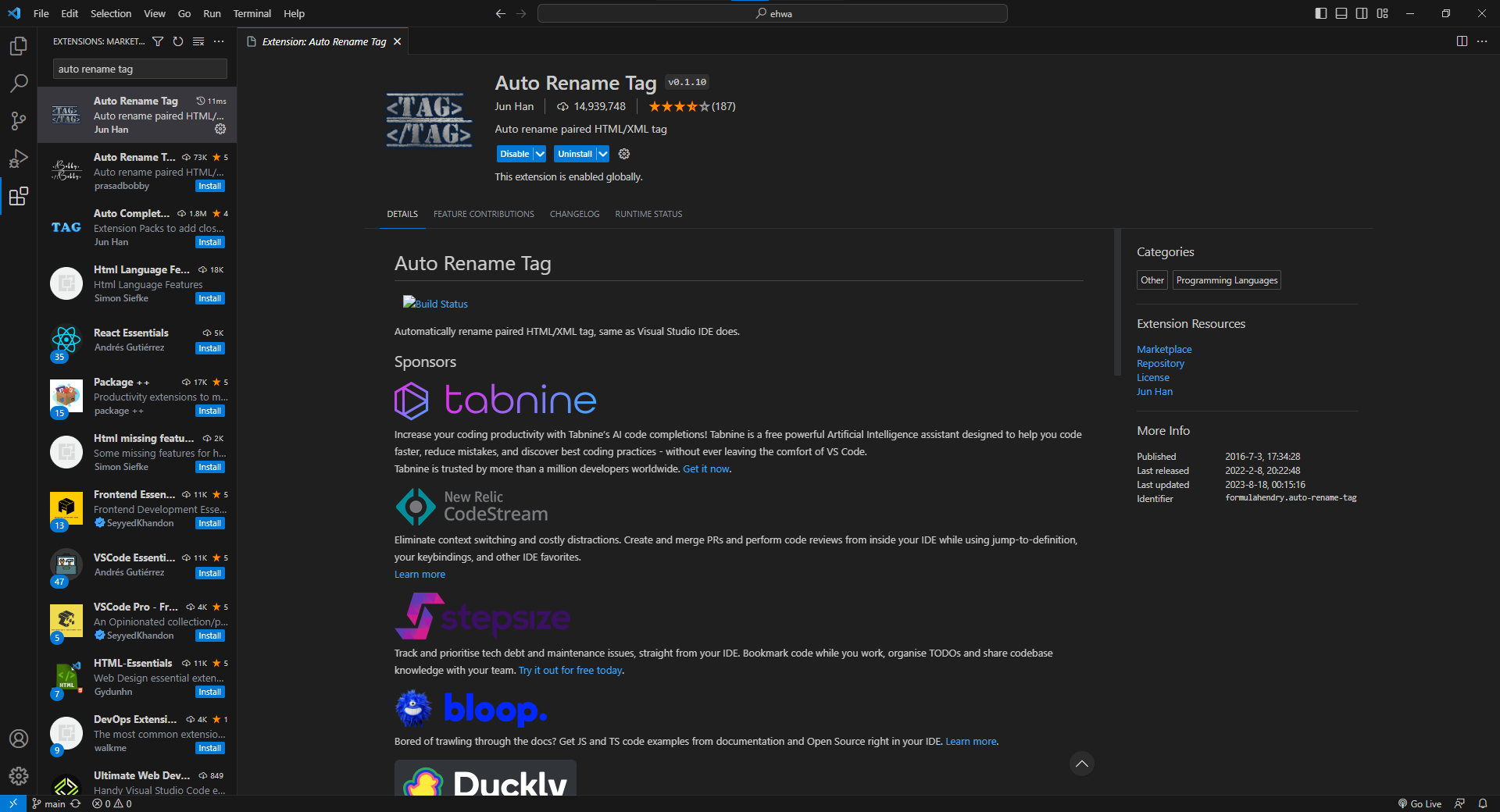
Task: Toggle the primary sidebar visibility
Action: pyautogui.click(x=1320, y=13)
